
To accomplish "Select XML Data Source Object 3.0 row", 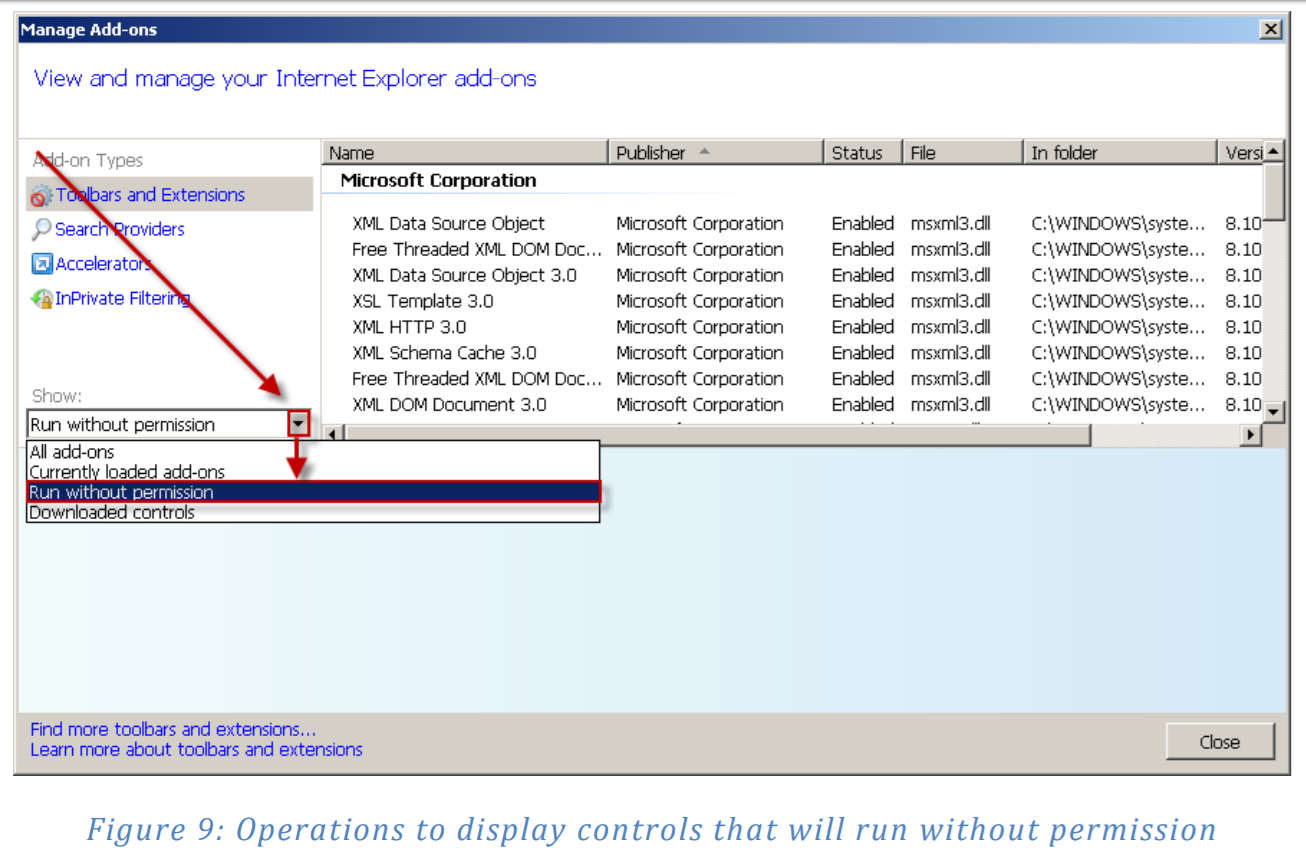I will point(792,276).
